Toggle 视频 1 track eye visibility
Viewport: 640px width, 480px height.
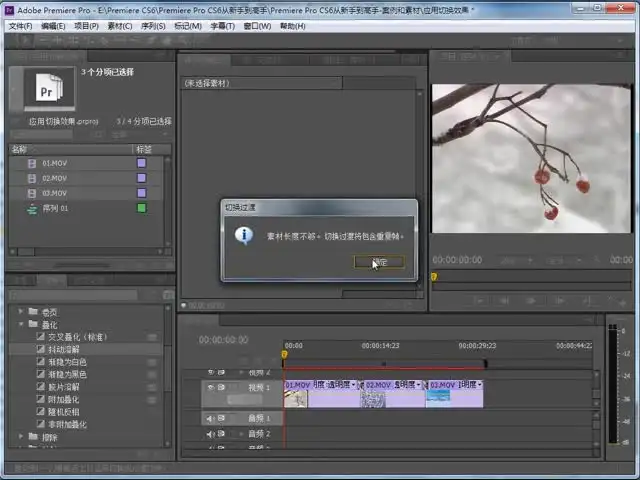click(x=210, y=387)
